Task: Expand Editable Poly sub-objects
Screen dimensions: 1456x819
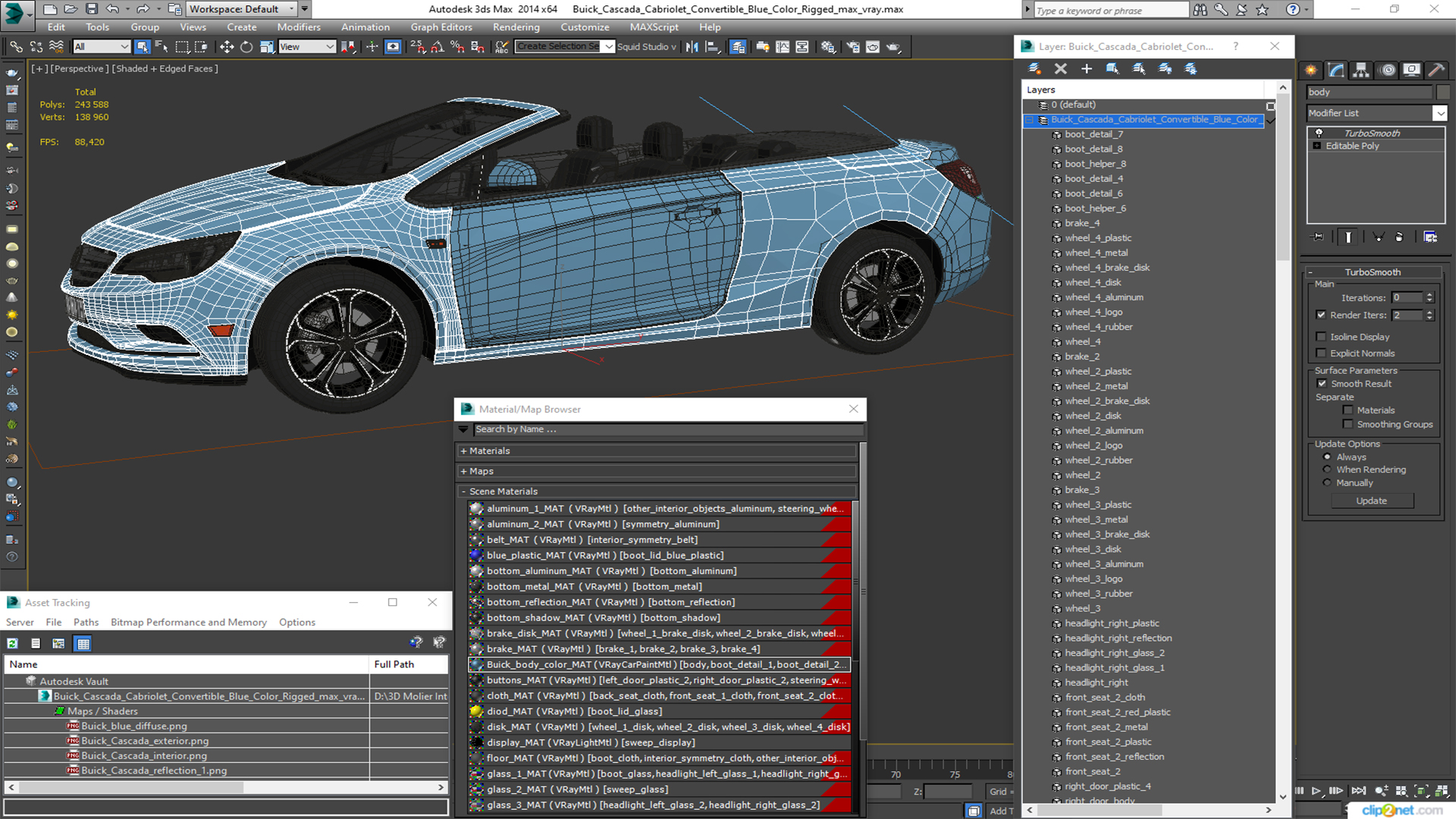Action: tap(1317, 146)
